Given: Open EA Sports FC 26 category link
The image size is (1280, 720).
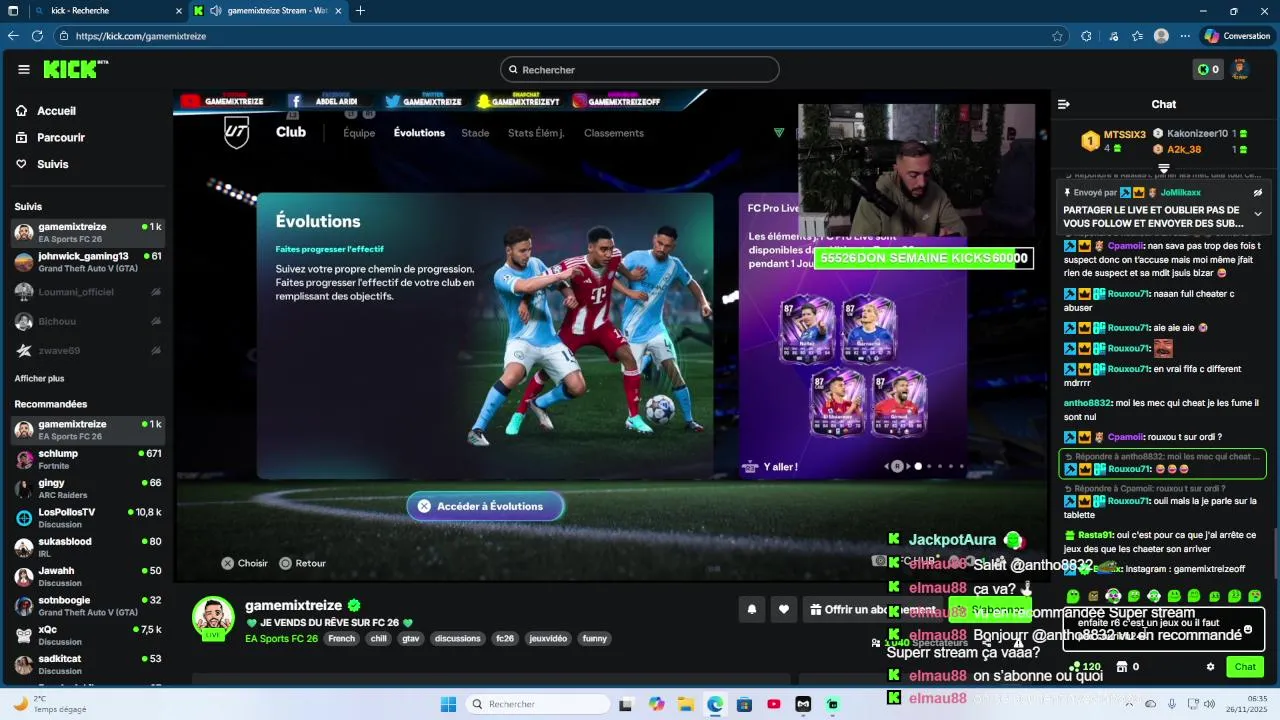Looking at the screenshot, I should coord(281,638).
